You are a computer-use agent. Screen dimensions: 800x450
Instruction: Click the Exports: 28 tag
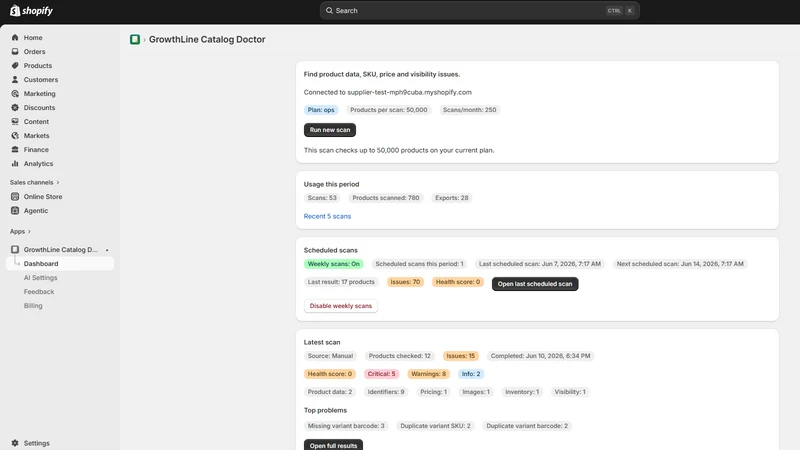click(452, 198)
